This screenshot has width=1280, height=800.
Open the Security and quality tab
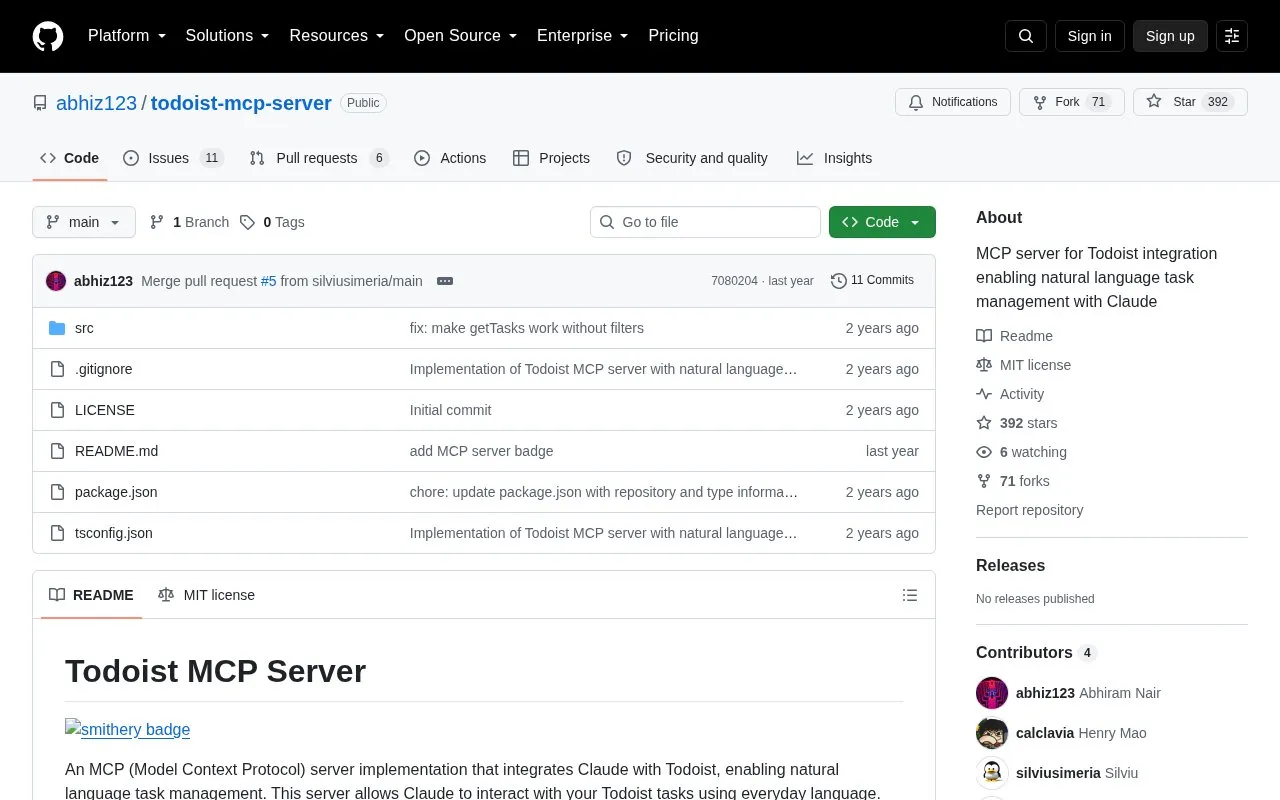pos(692,158)
